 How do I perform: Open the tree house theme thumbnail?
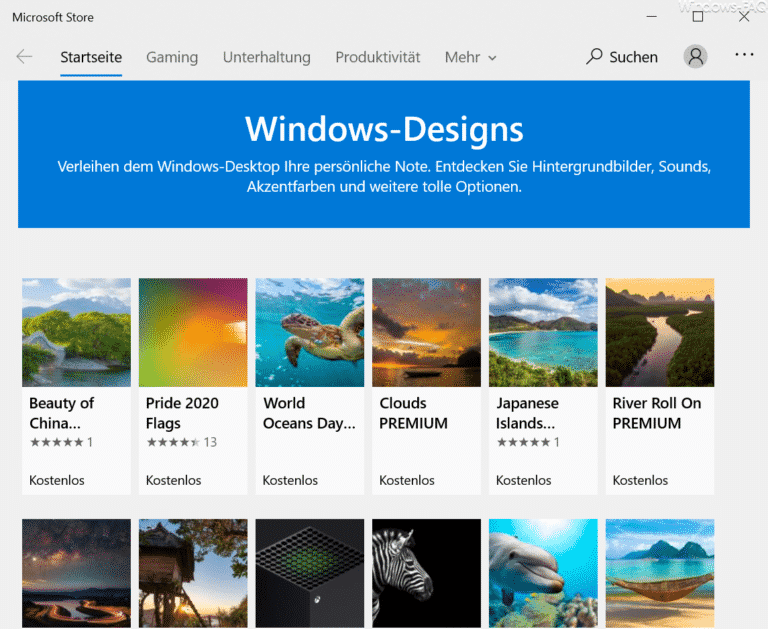(193, 573)
